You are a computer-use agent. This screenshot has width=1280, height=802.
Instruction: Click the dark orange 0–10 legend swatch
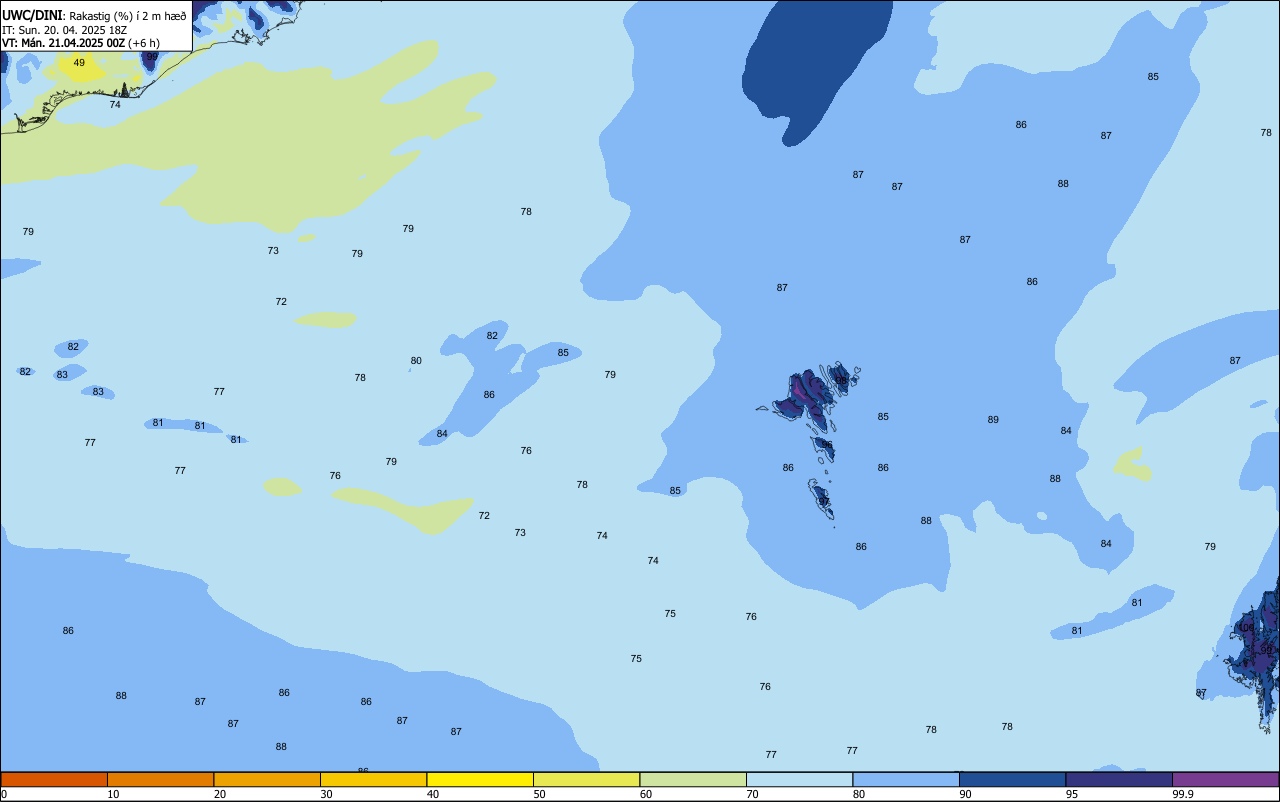[x=54, y=779]
